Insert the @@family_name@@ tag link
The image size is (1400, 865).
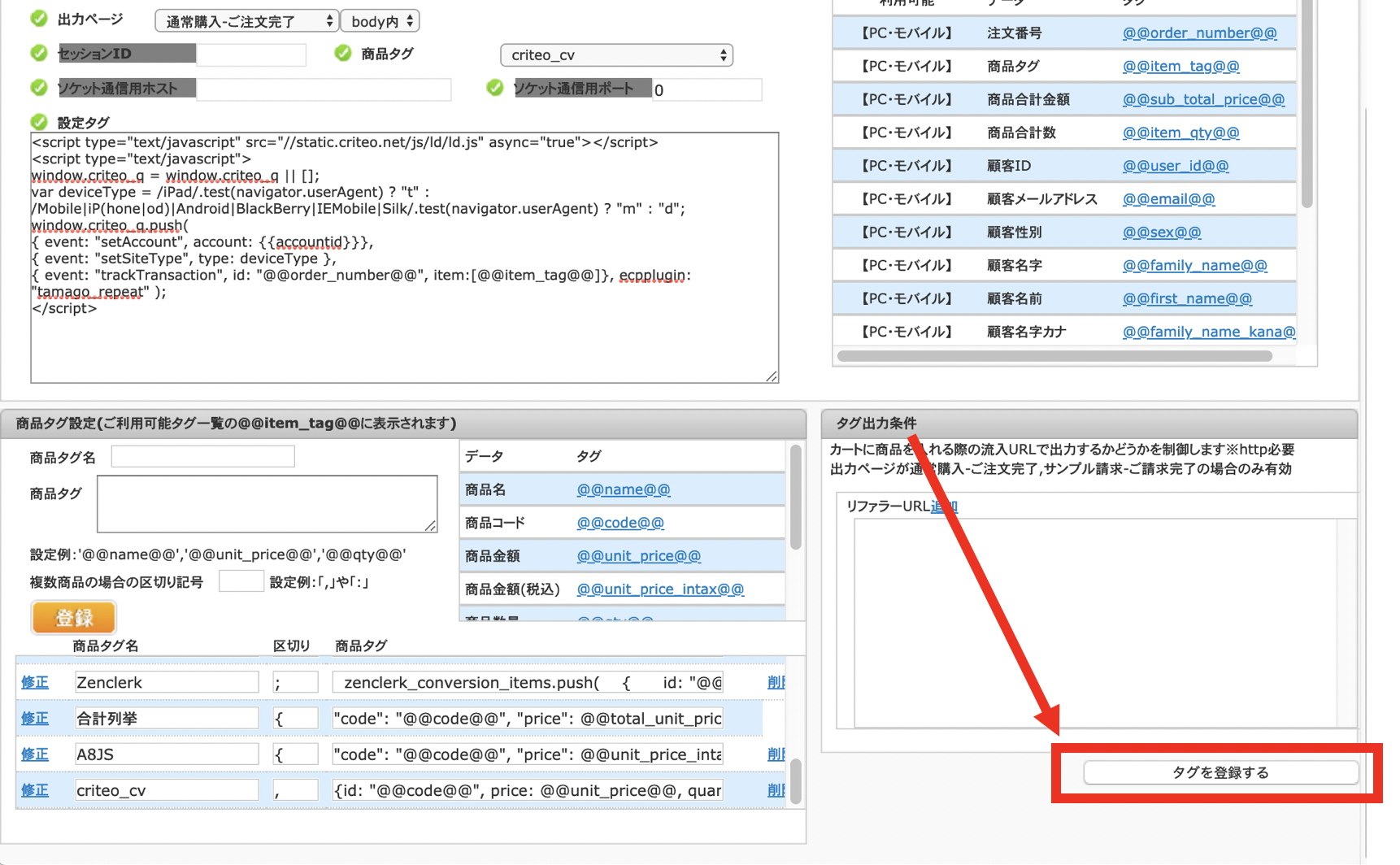(1194, 266)
